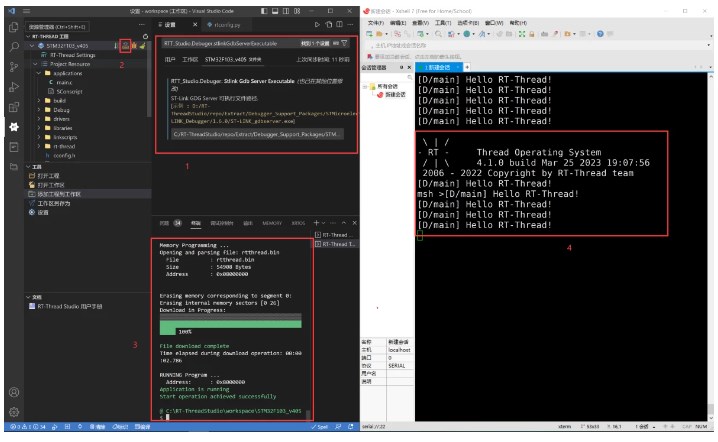Click the Xshell search magnifier toolbar icon
718x442 pixels.
438,34
